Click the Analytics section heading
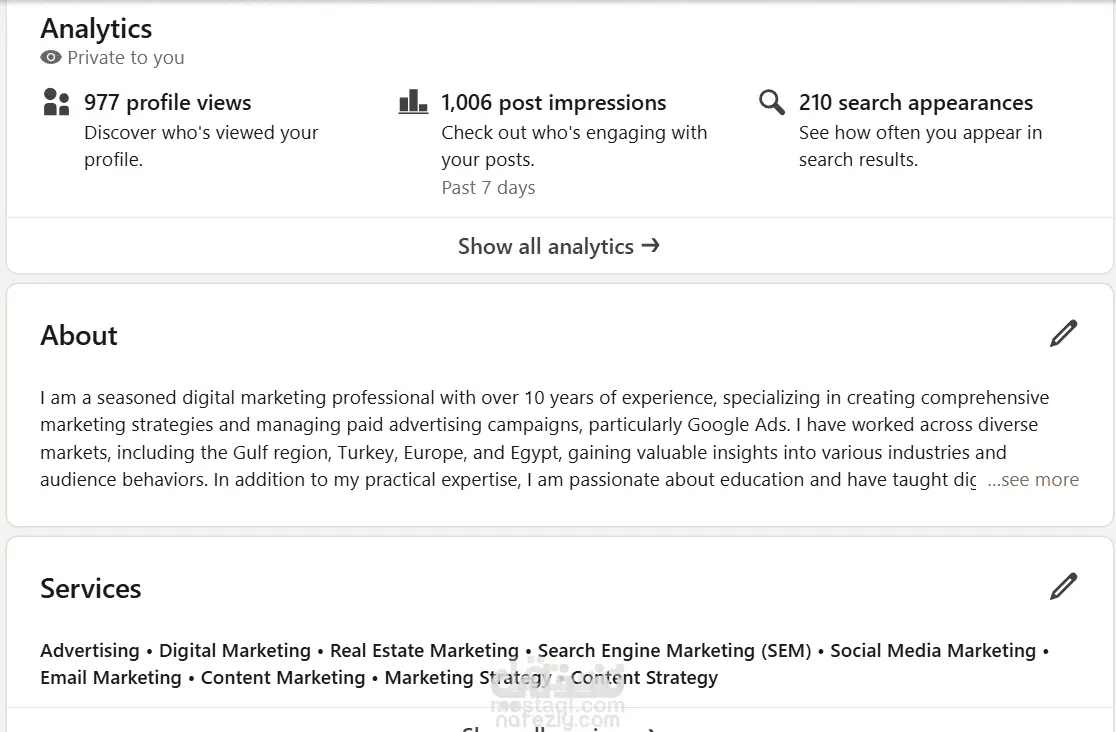This screenshot has height=732, width=1116. (x=96, y=28)
